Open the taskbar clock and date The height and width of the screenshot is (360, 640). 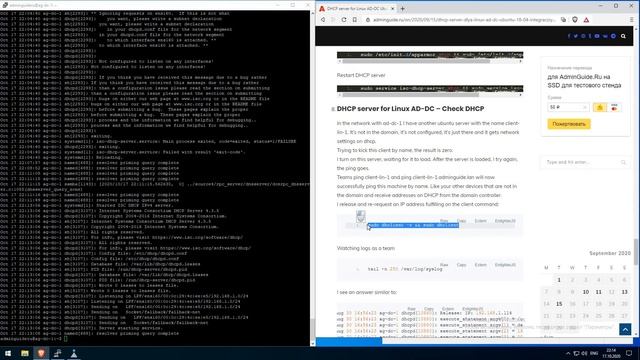click(x=611, y=353)
